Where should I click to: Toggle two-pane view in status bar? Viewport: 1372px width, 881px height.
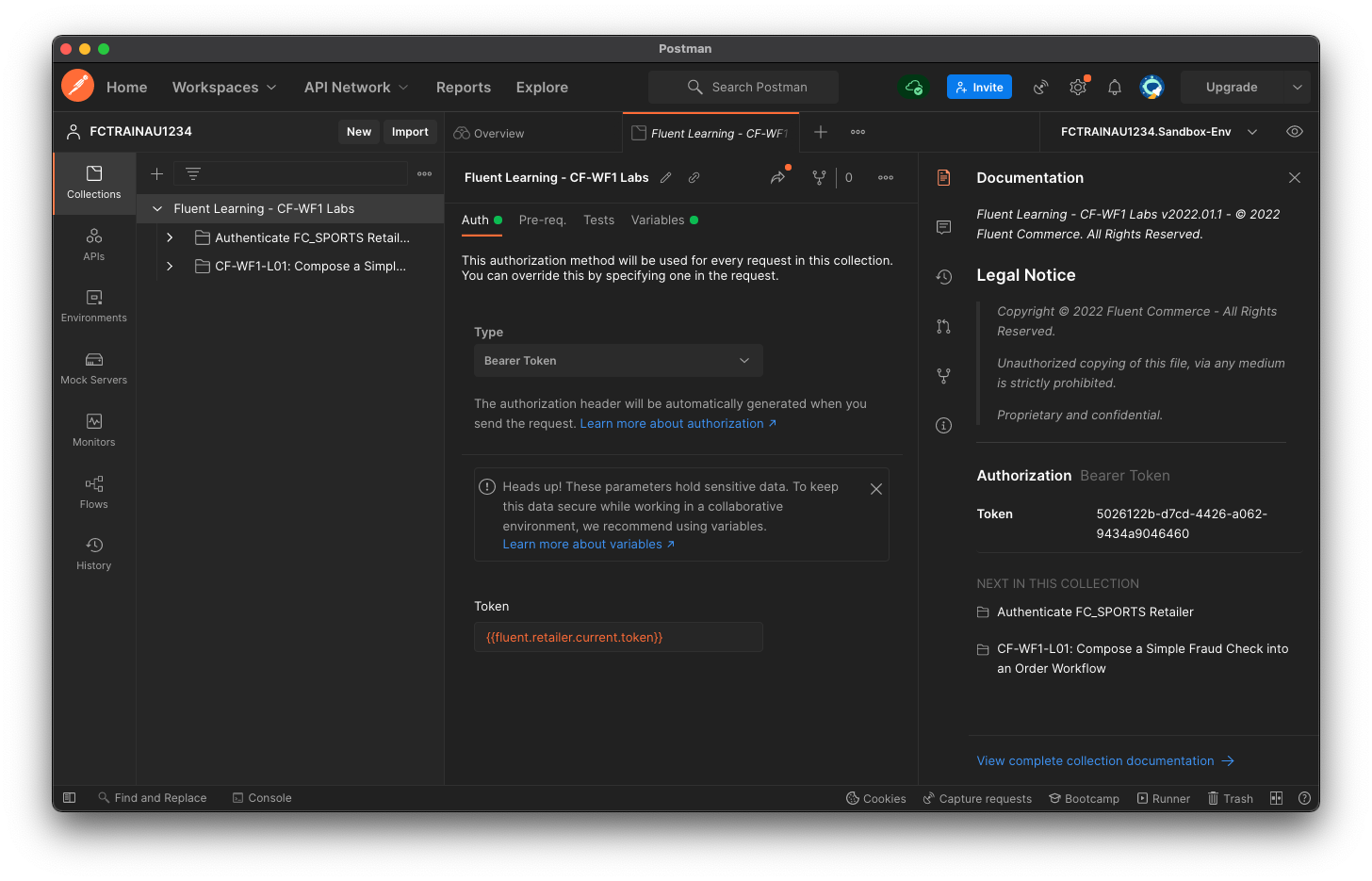coord(1276,798)
